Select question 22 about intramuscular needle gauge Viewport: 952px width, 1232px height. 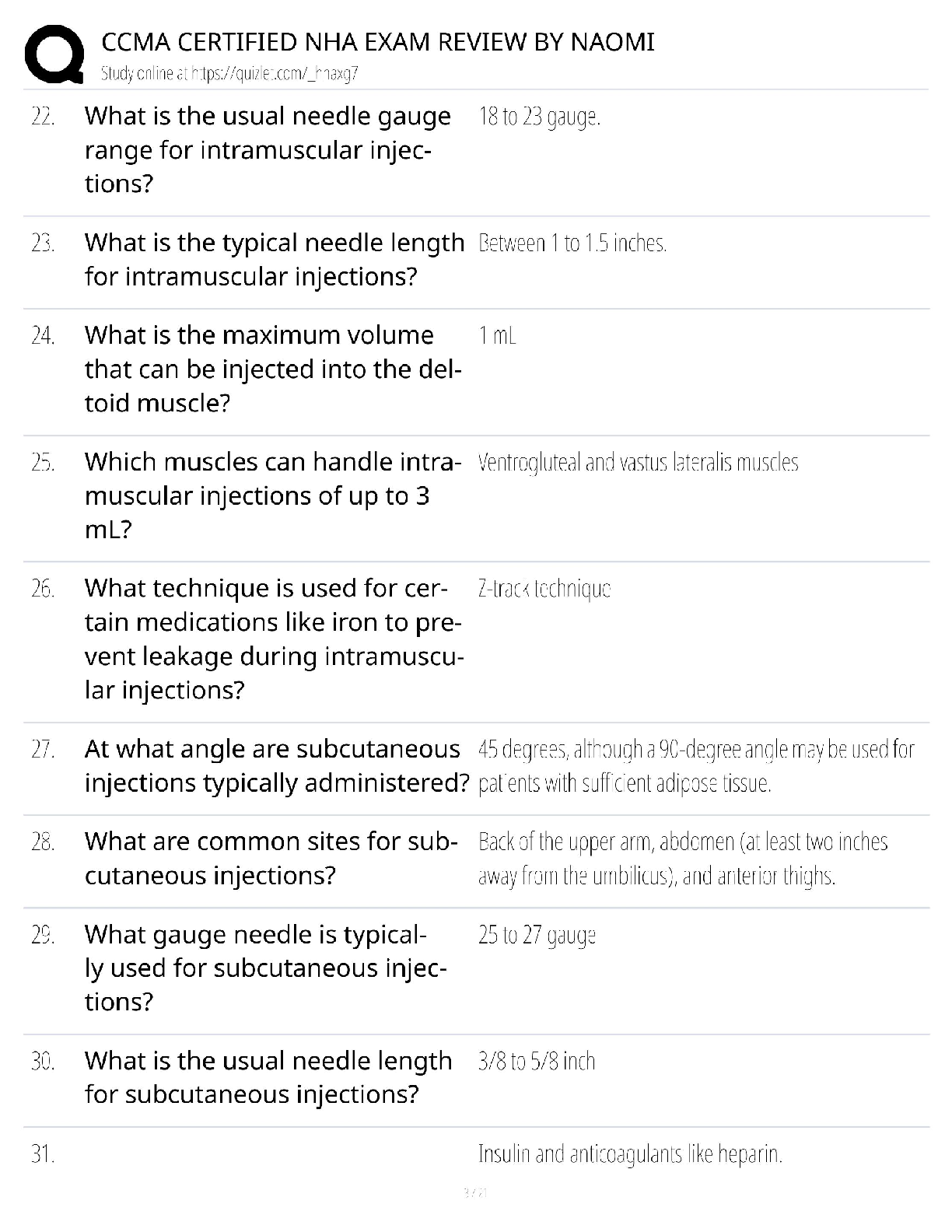click(x=268, y=149)
